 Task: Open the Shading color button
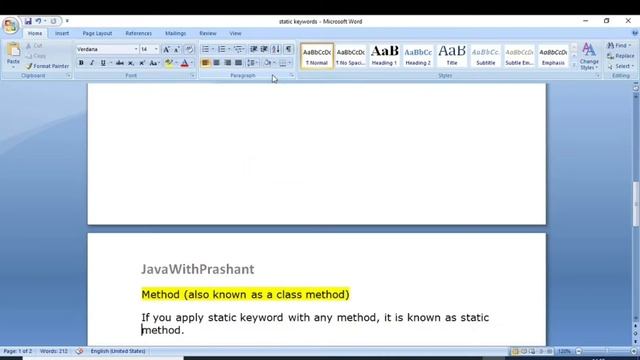click(x=268, y=63)
